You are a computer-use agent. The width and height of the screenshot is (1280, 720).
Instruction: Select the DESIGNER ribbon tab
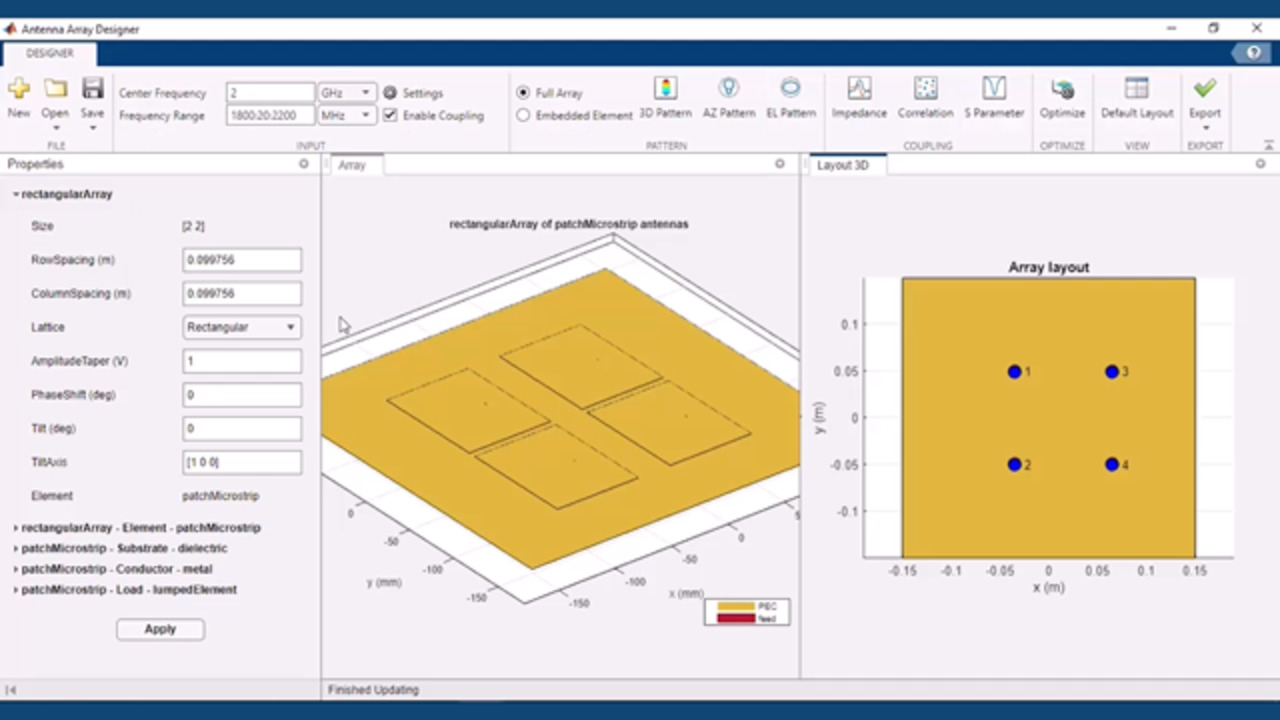[x=49, y=53]
